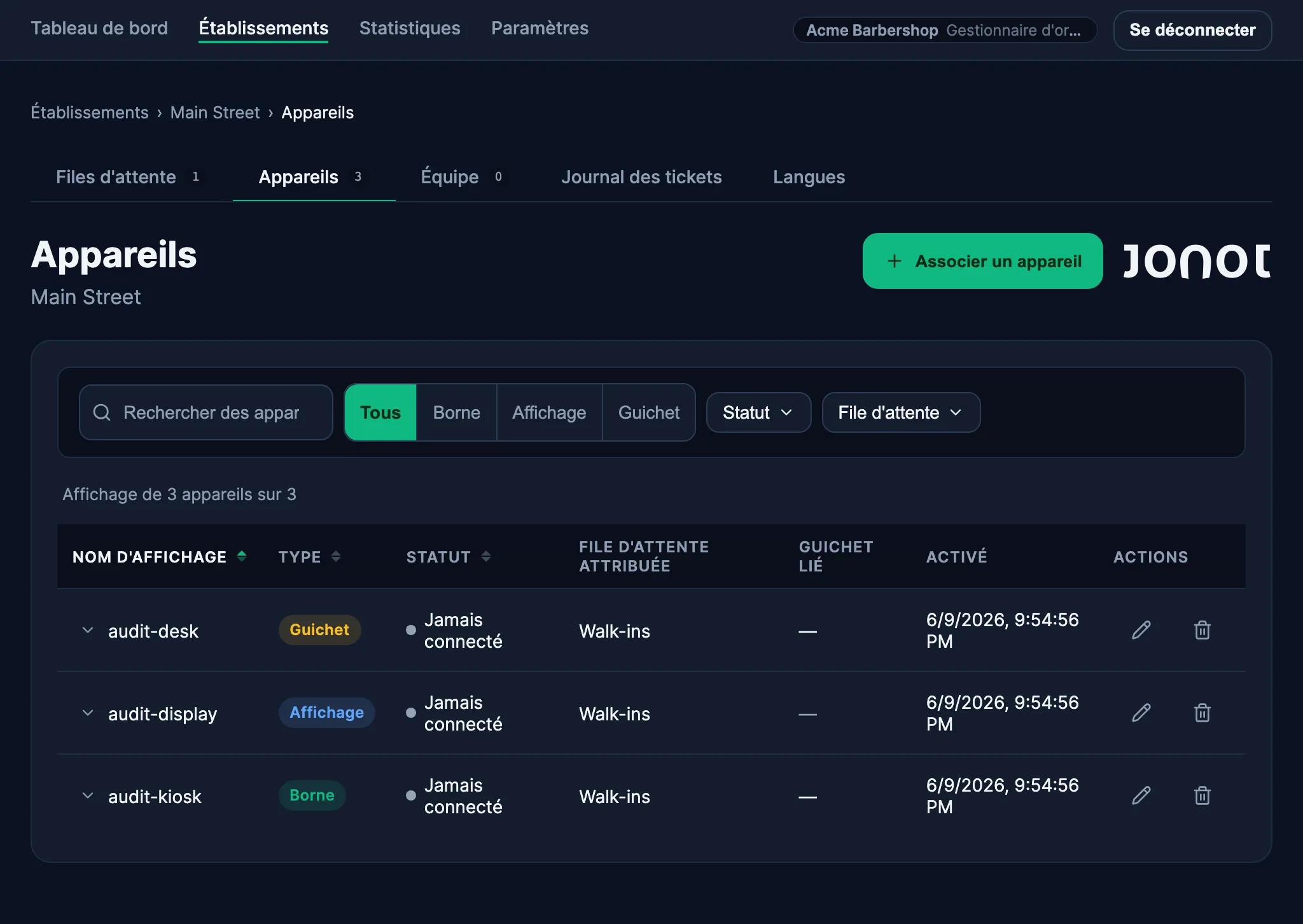Switch to Files d'attente tab
Viewport: 1303px width, 924px height.
point(130,177)
